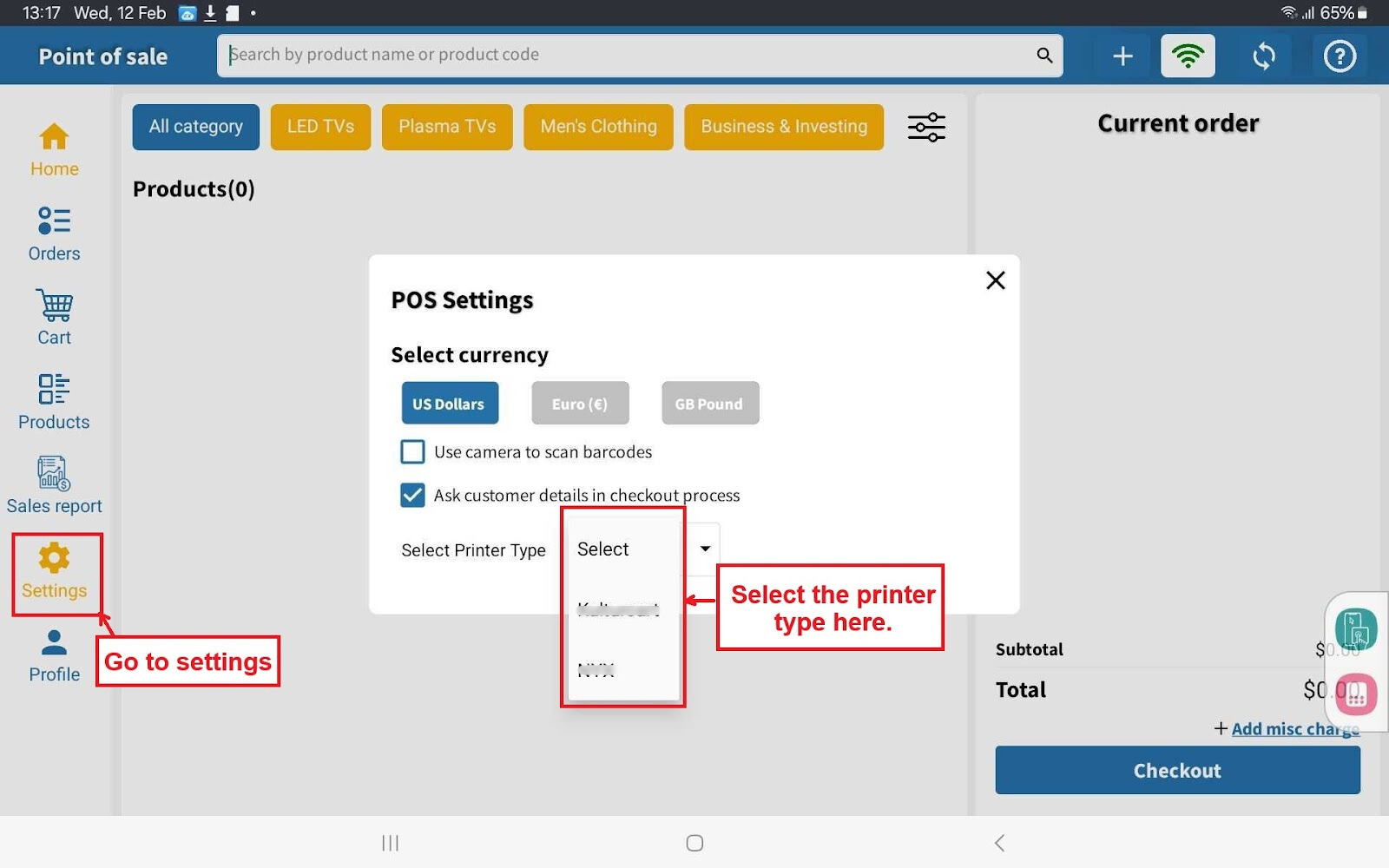Open the Profile sidebar icon
Image resolution: width=1389 pixels, height=868 pixels.
coord(54,655)
